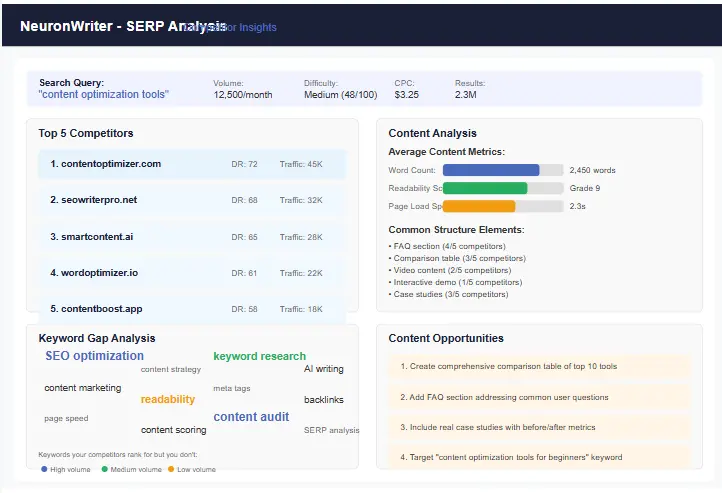
Task: Select the 'content scoring' keyword
Action: click(174, 429)
